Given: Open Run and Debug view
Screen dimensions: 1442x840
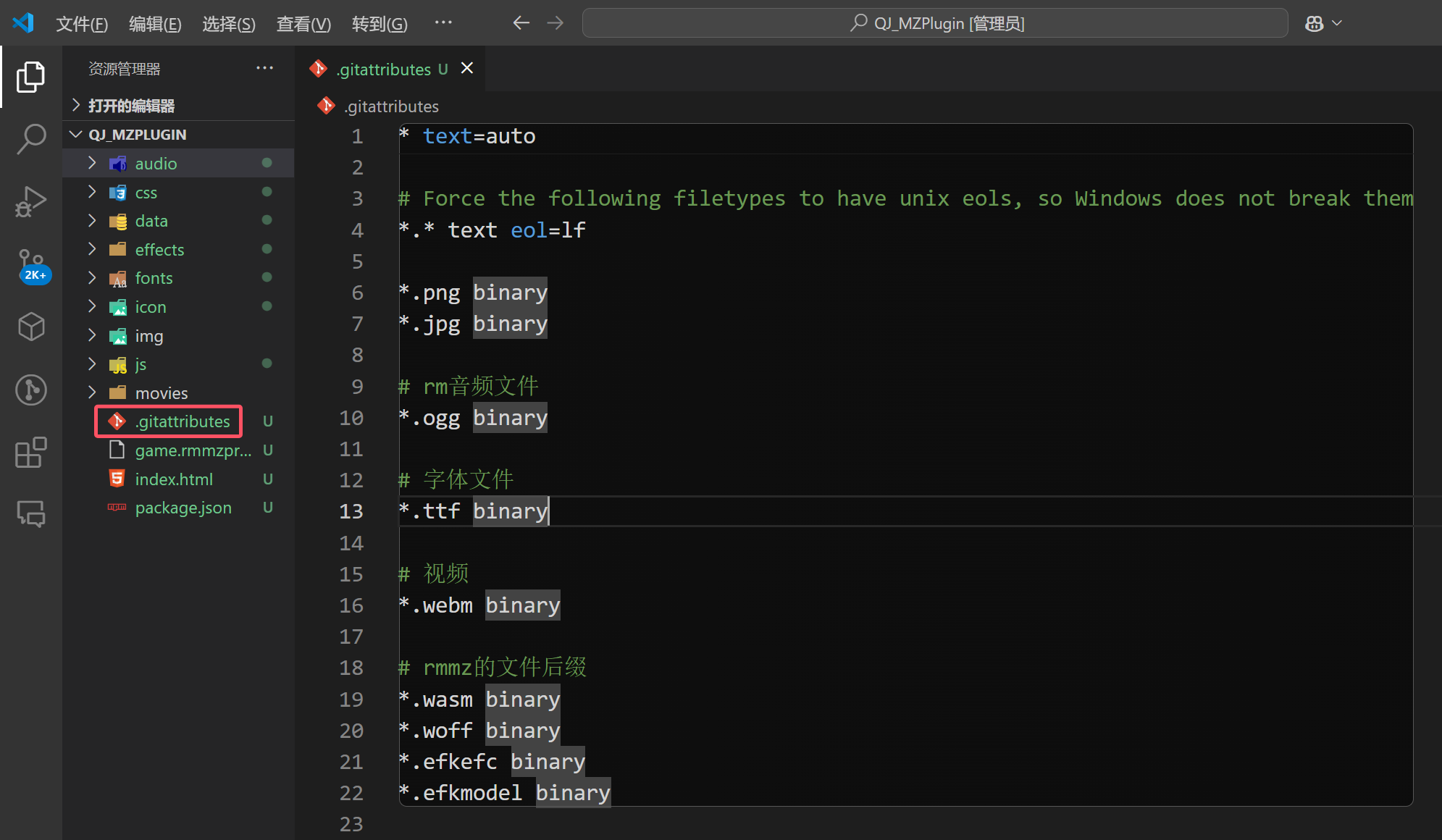Looking at the screenshot, I should pyautogui.click(x=30, y=201).
